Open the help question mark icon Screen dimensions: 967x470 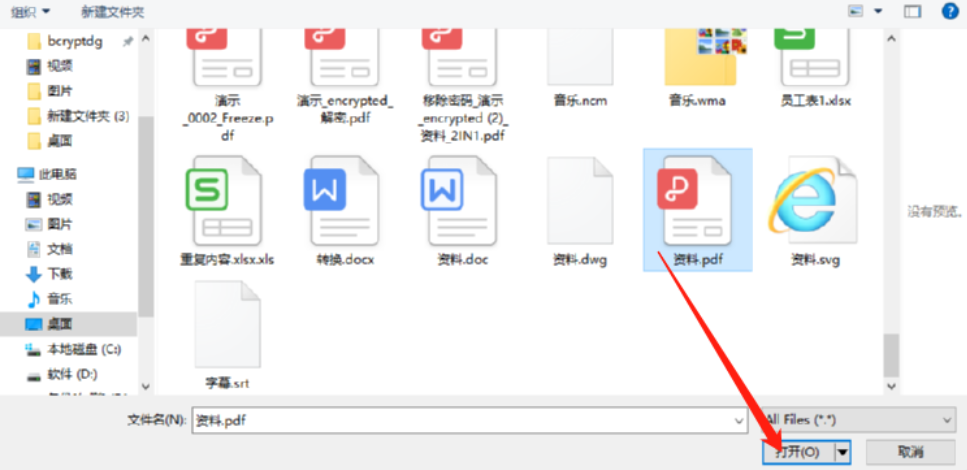point(950,11)
